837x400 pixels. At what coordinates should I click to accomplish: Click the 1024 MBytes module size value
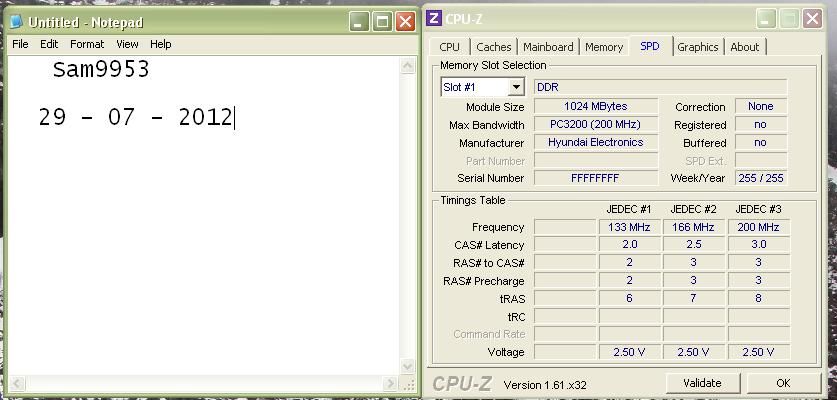pyautogui.click(x=596, y=106)
